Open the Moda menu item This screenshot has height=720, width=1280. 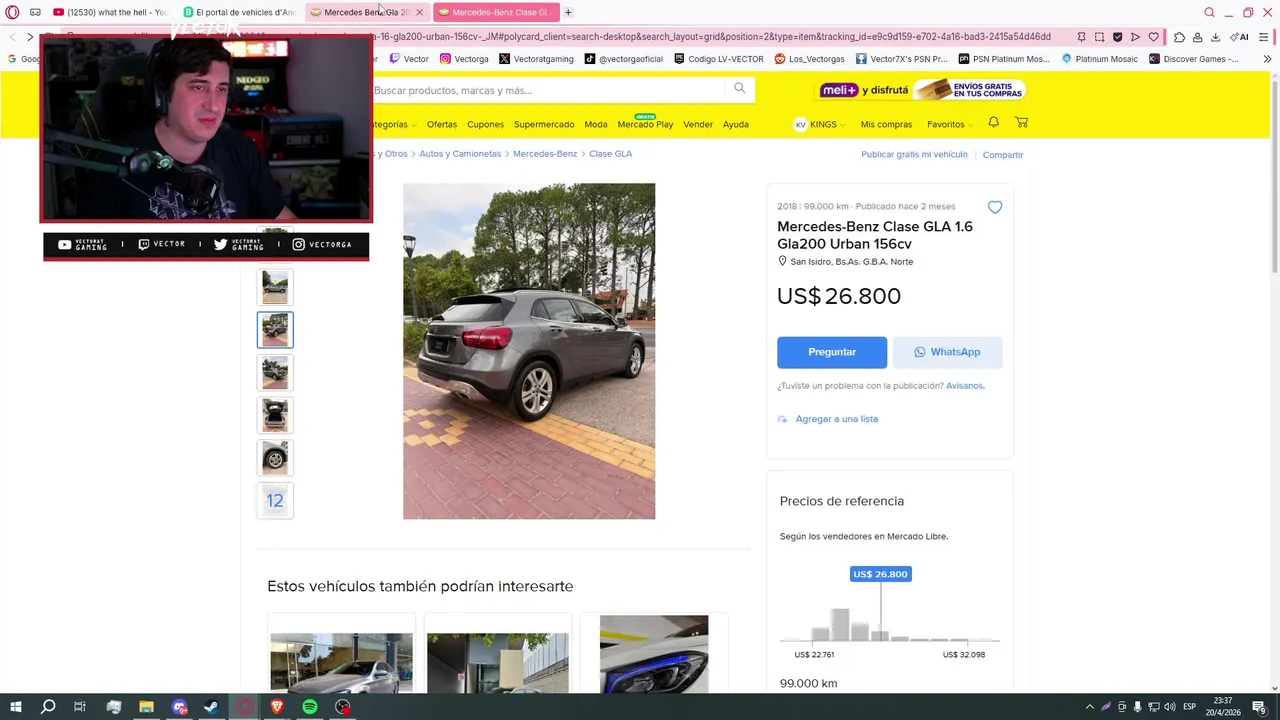tap(596, 125)
